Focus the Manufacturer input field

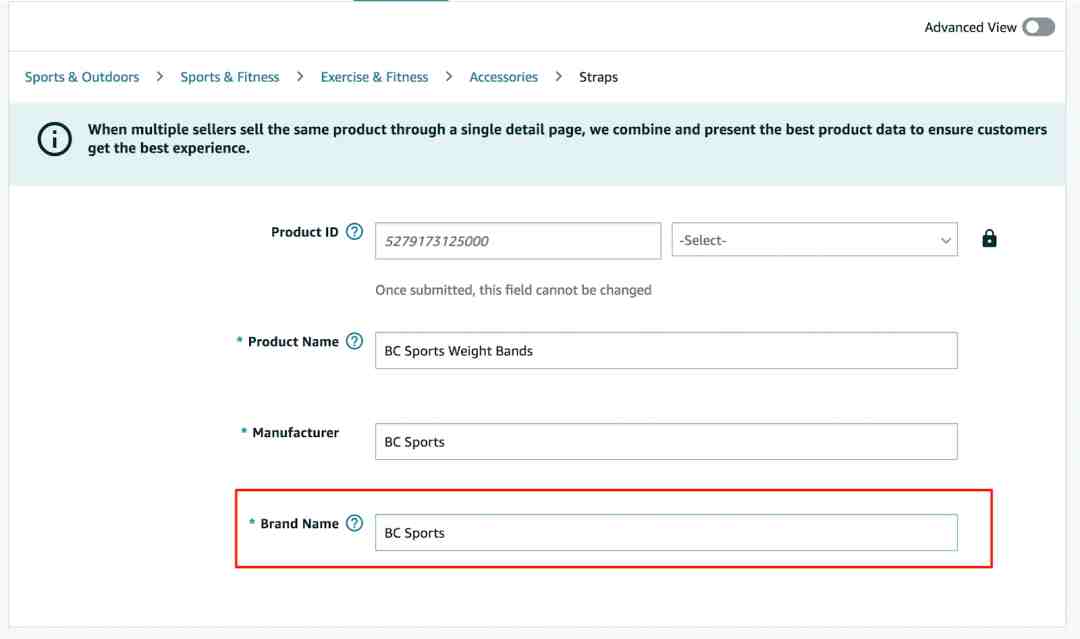[x=666, y=441]
